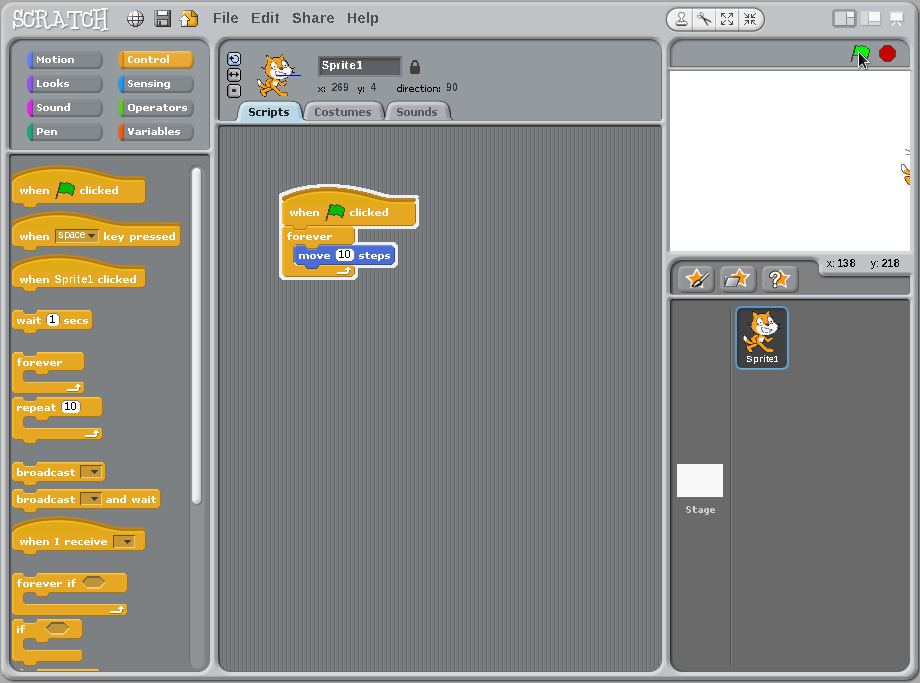Screen dimensions: 920x683
Task: Select the Control block category
Action: click(155, 59)
